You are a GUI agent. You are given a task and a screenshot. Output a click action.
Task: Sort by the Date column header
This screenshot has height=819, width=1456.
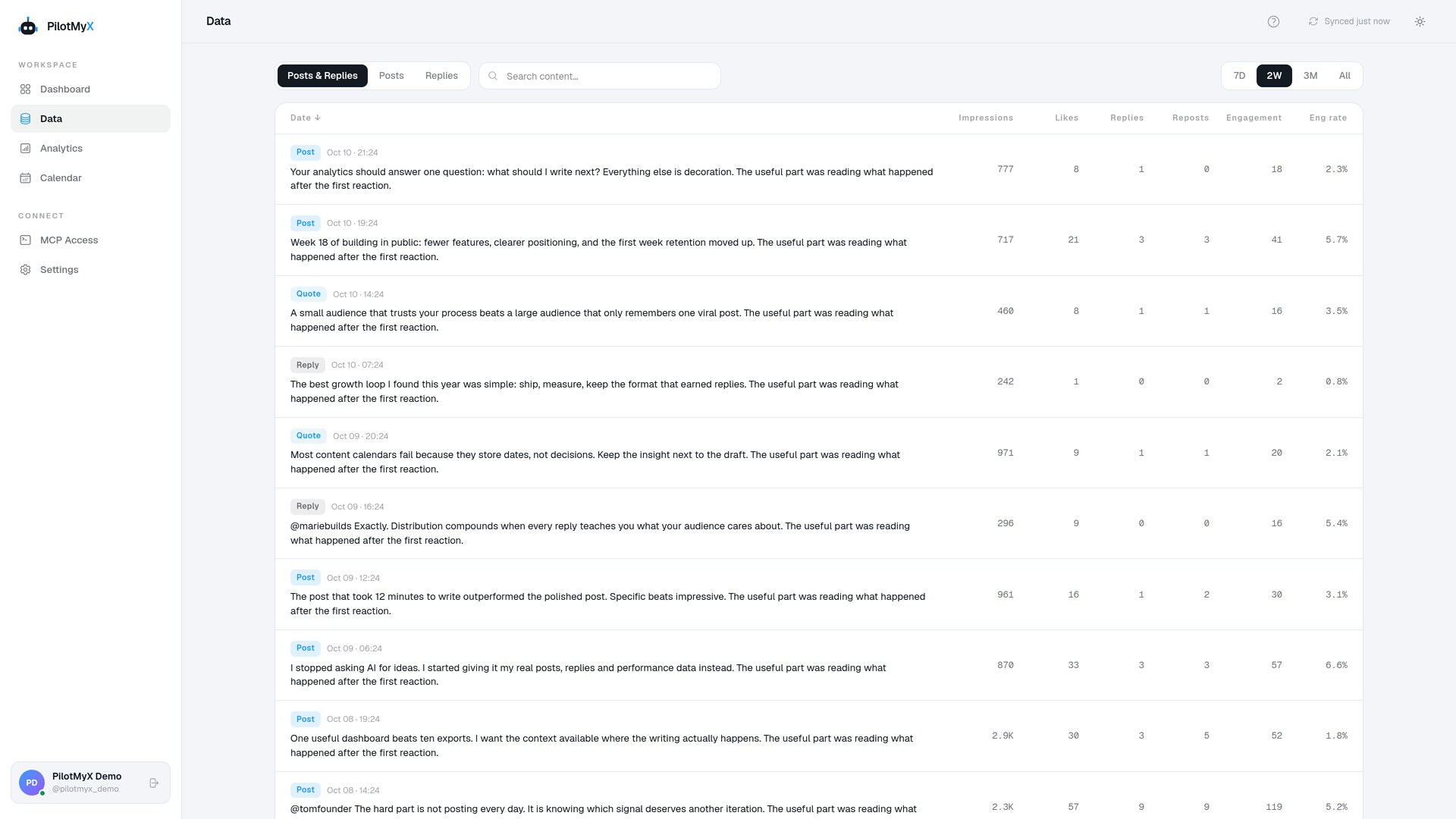[x=305, y=118]
